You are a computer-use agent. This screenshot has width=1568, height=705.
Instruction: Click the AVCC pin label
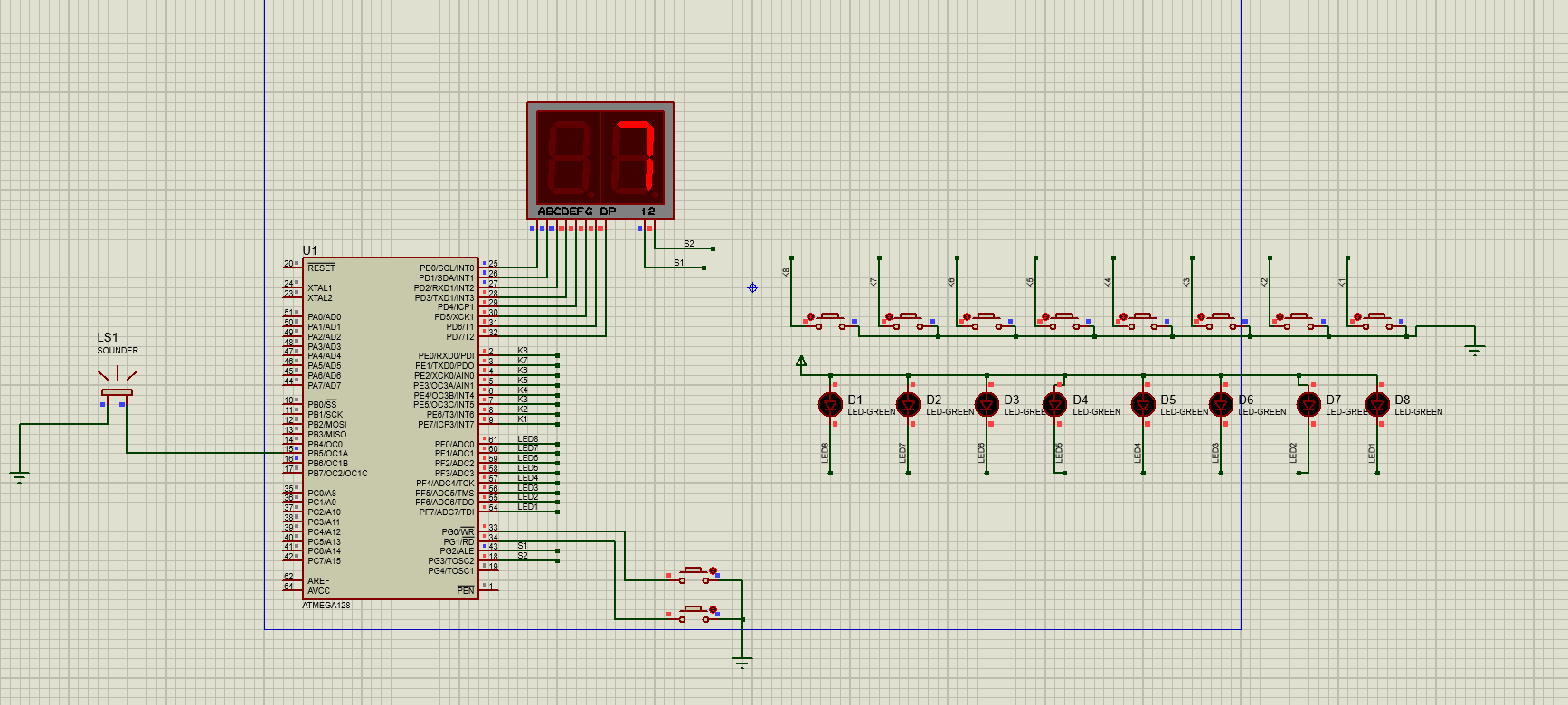coord(319,591)
